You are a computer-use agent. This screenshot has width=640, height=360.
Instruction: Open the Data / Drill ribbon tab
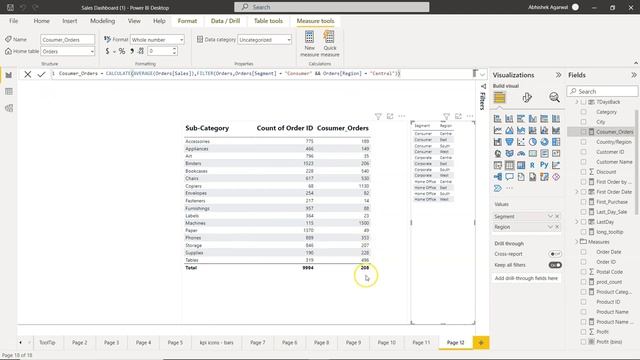click(225, 21)
